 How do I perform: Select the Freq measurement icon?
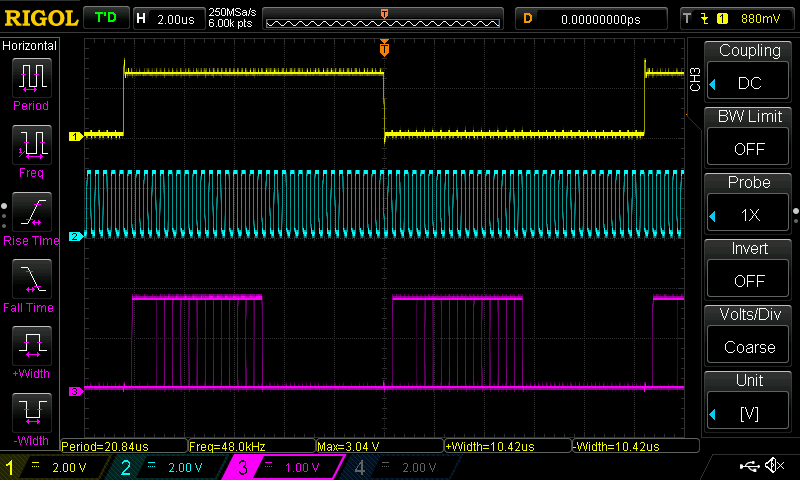tap(30, 145)
